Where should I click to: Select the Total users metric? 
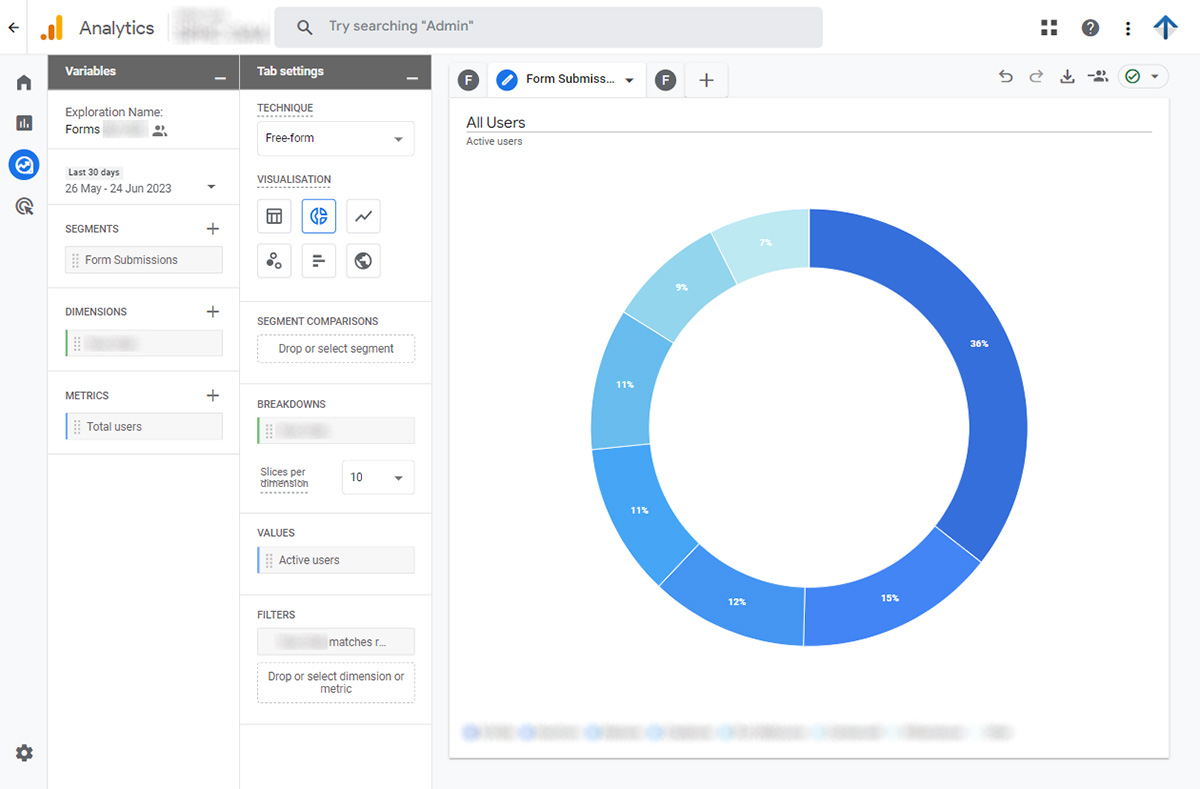click(144, 427)
